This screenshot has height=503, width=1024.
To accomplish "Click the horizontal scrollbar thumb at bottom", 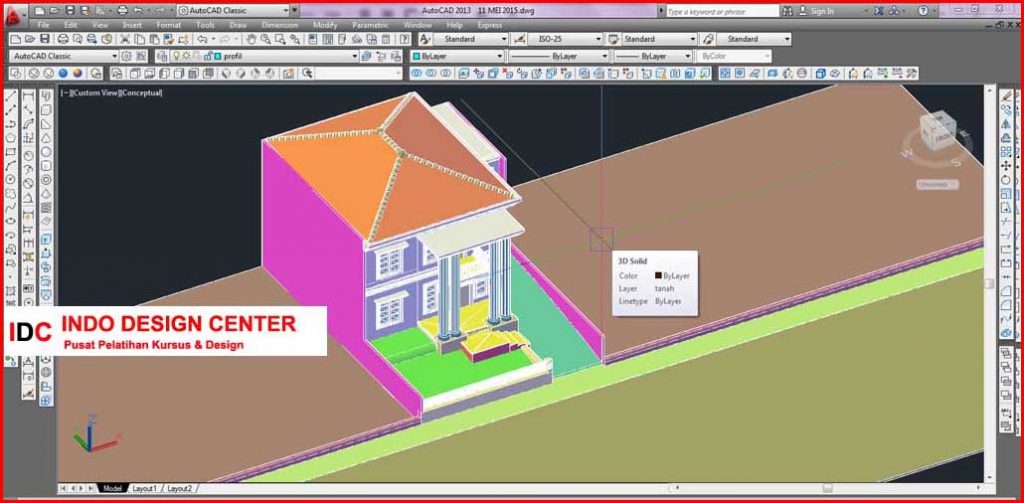I will click(827, 488).
